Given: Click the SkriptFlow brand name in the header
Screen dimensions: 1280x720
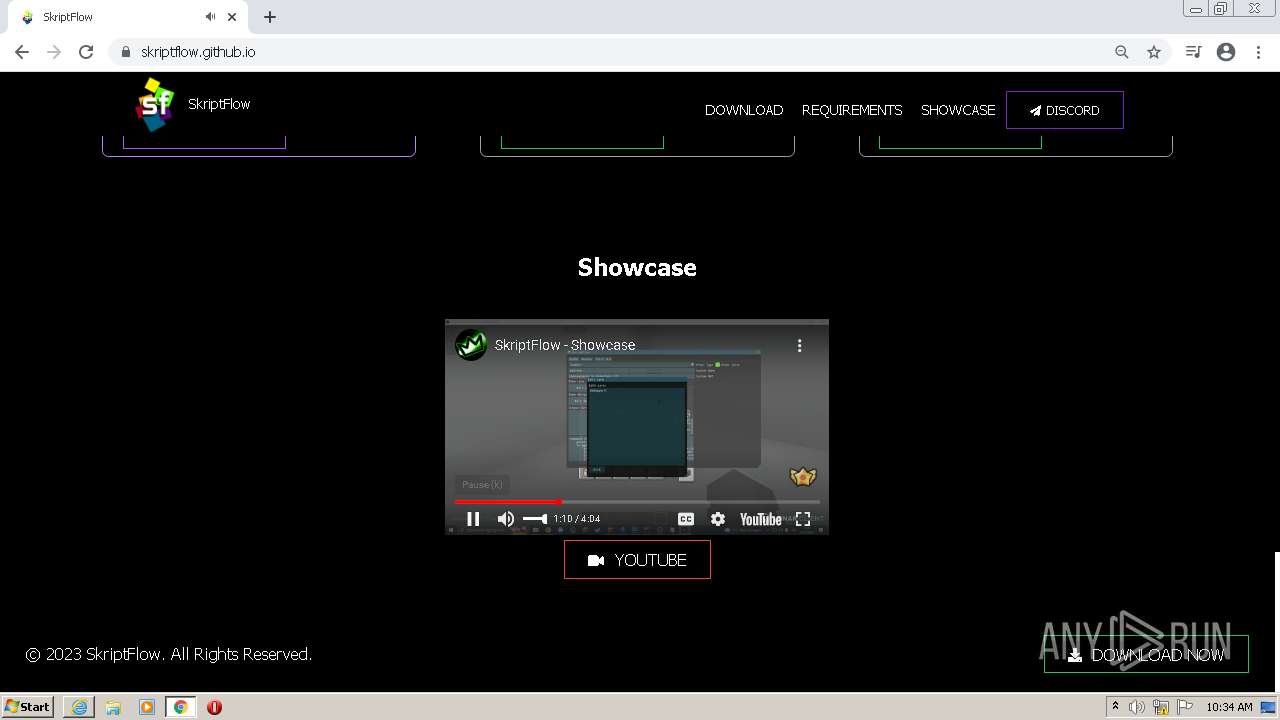Looking at the screenshot, I should [x=219, y=104].
